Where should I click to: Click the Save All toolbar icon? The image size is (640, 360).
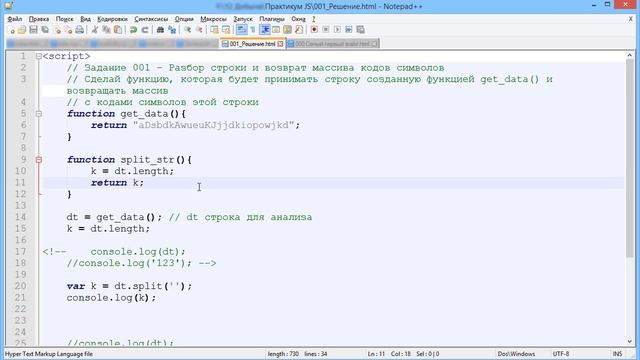pos(45,30)
